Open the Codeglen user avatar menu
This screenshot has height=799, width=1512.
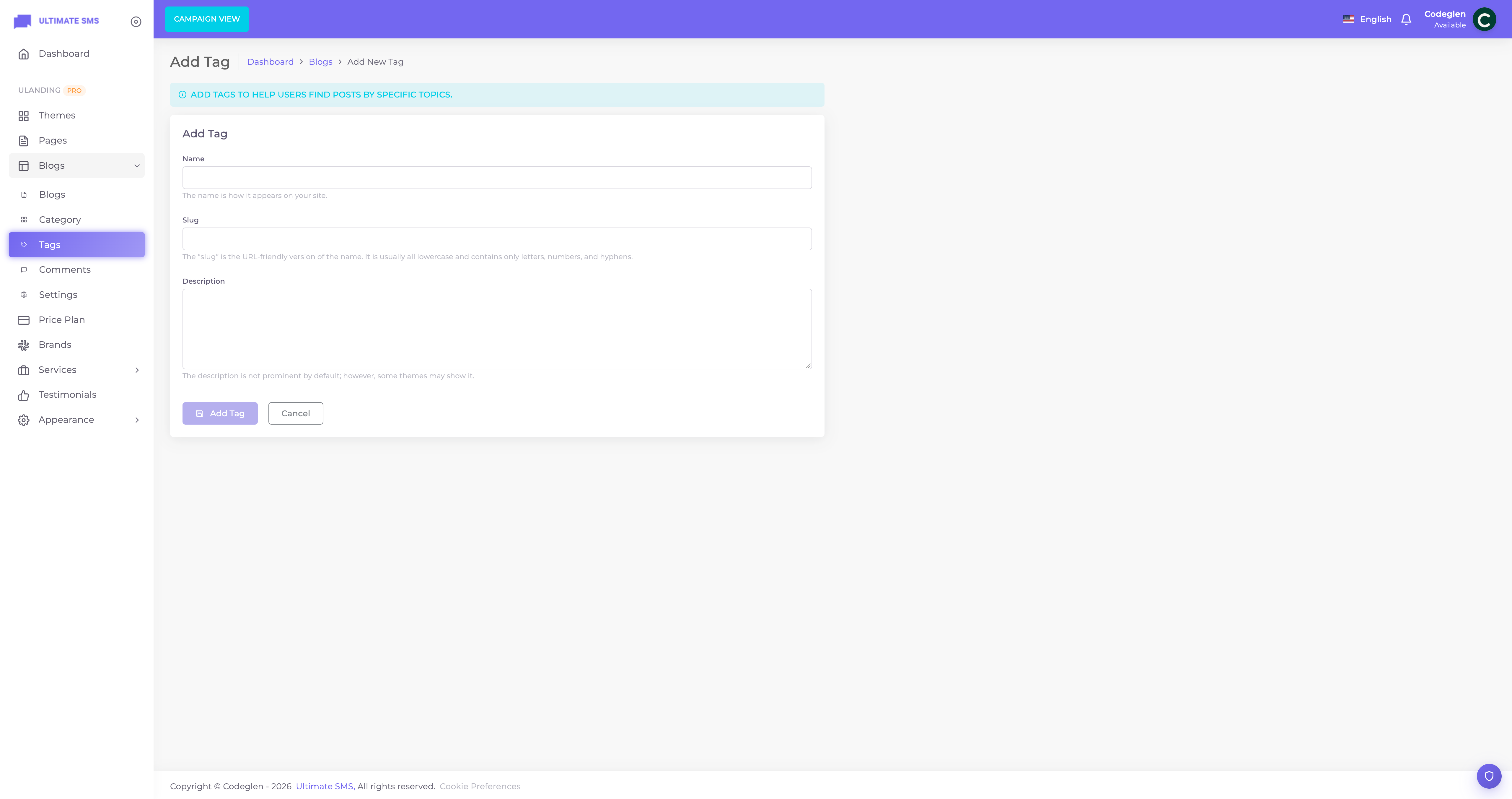click(x=1484, y=20)
